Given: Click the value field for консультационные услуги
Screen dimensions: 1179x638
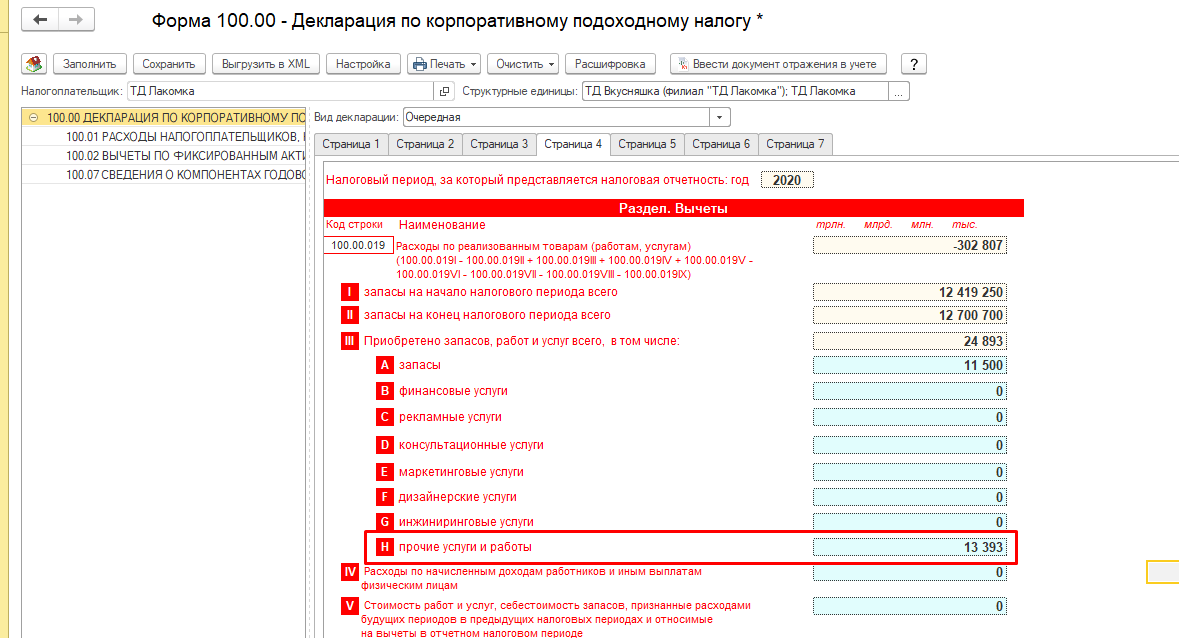Looking at the screenshot, I should (x=910, y=445).
